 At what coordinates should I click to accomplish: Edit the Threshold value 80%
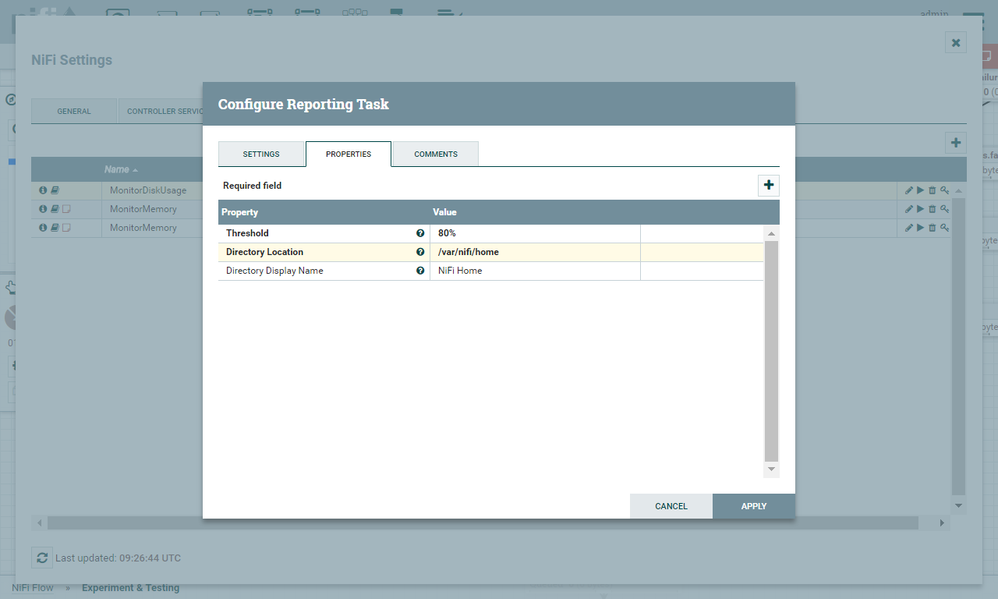coord(534,233)
